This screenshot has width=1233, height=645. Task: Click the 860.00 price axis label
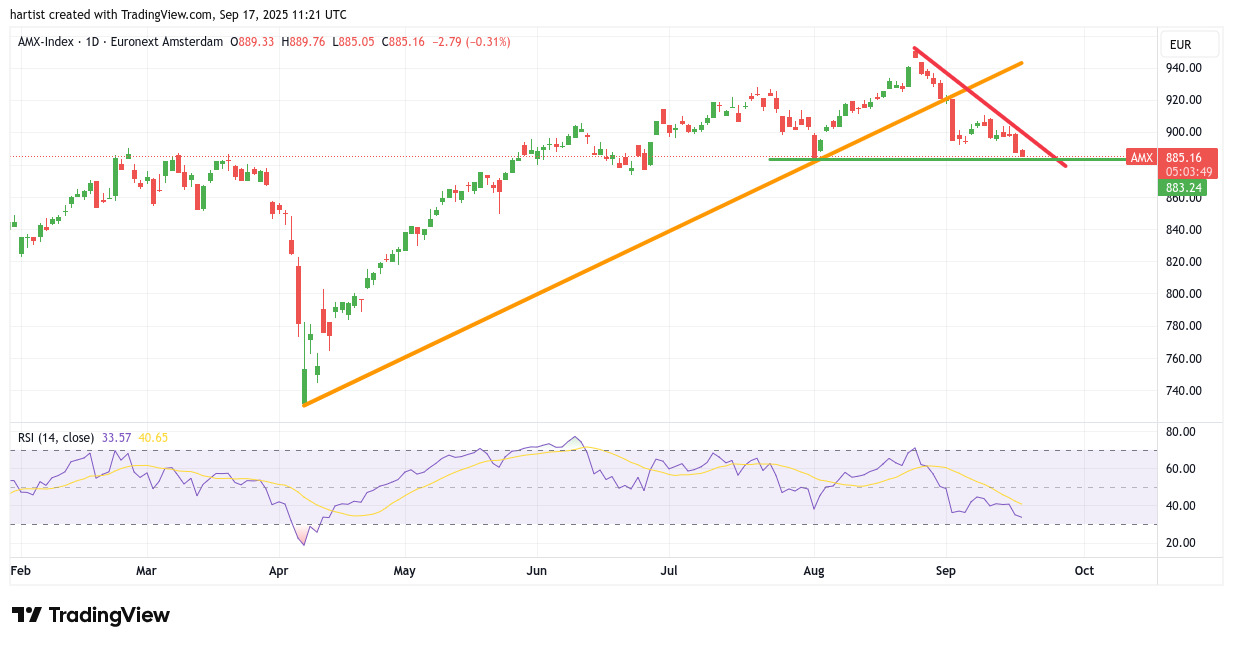(1183, 198)
